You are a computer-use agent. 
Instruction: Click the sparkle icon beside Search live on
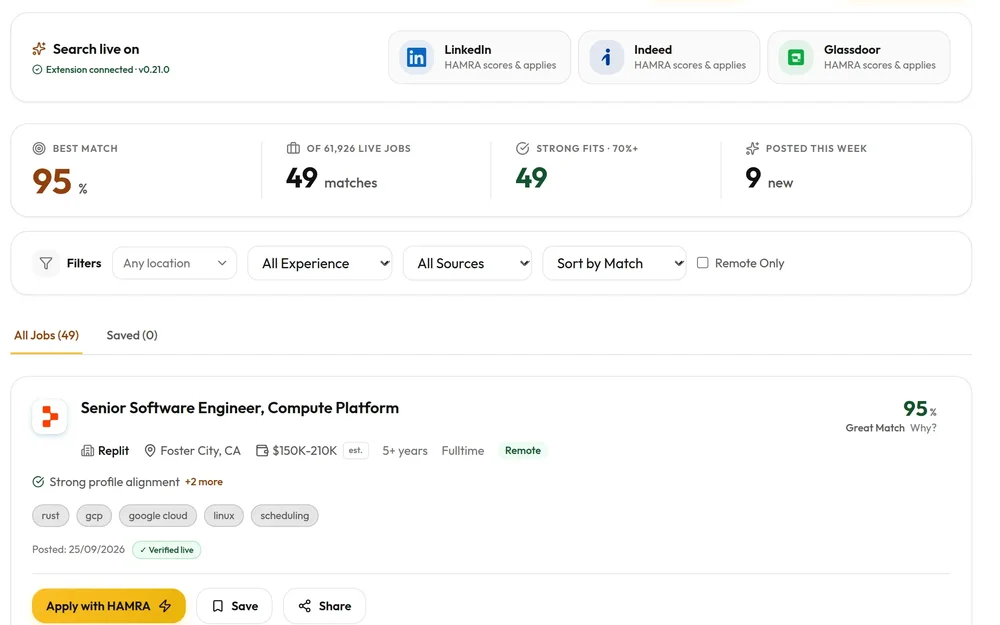[x=39, y=49]
